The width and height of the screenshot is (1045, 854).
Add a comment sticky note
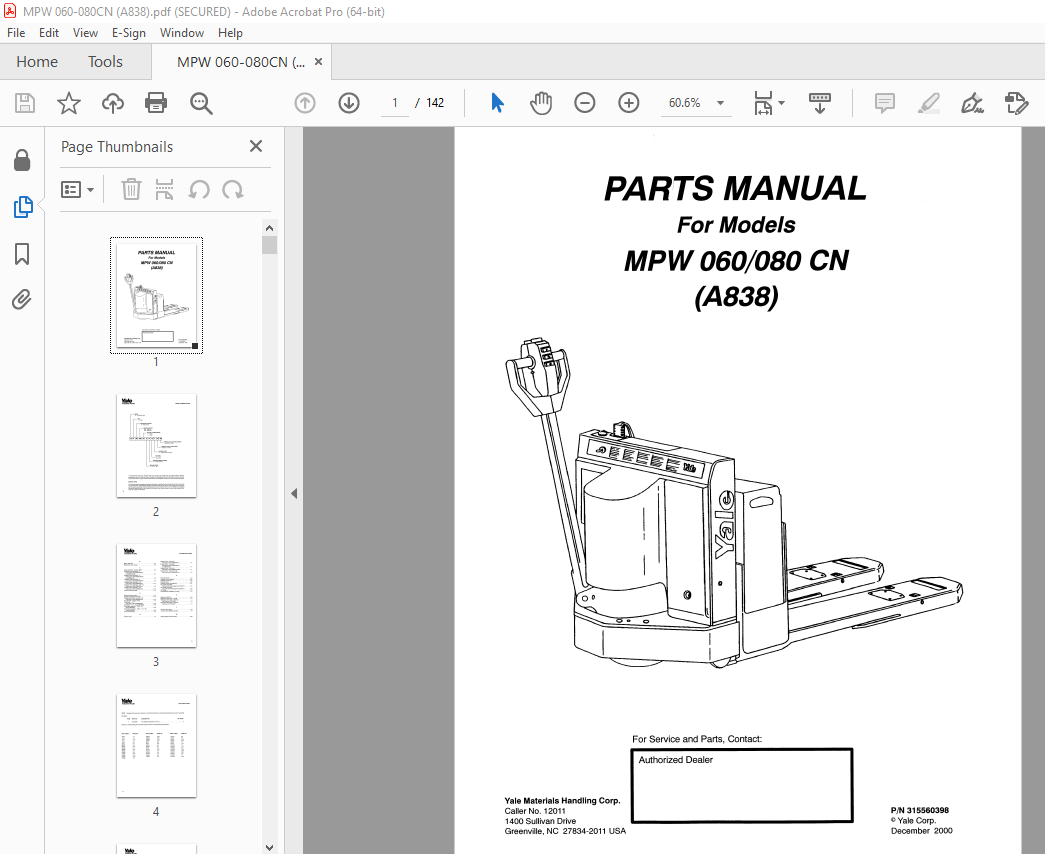(884, 103)
